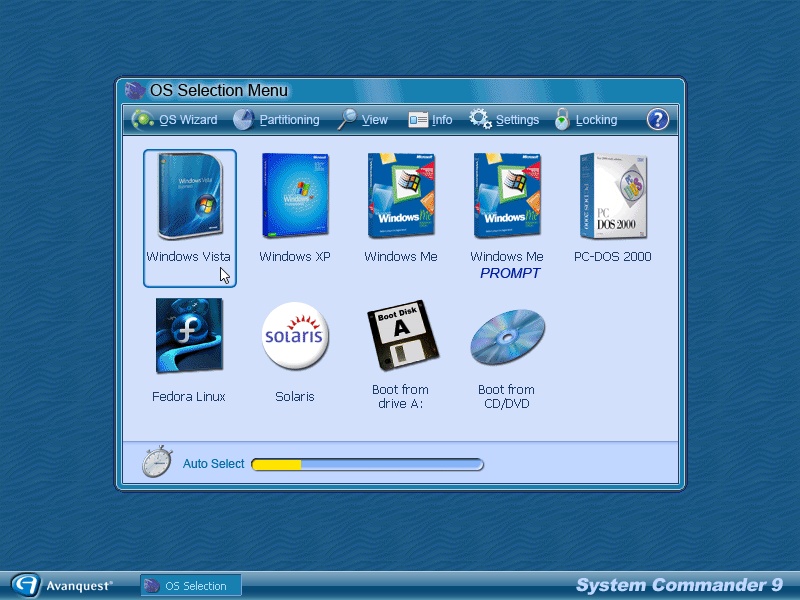The image size is (800, 600).
Task: Open help with the question mark icon
Action: 658,119
